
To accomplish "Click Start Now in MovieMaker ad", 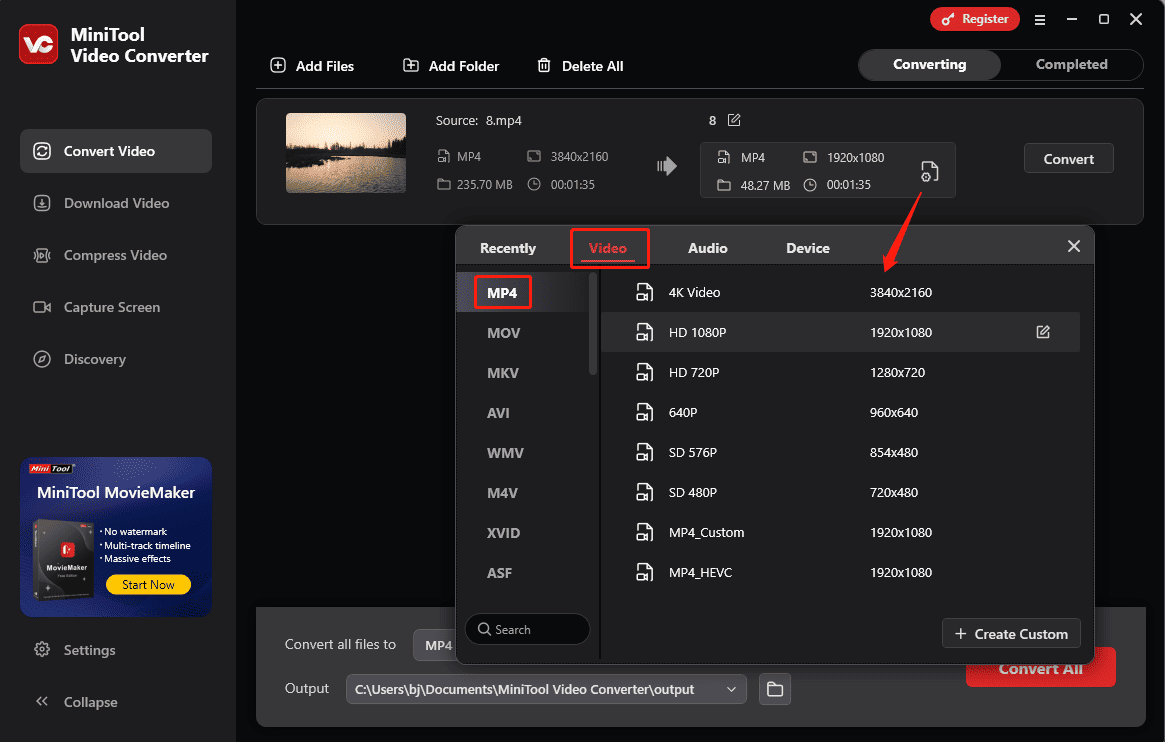I will (x=148, y=585).
